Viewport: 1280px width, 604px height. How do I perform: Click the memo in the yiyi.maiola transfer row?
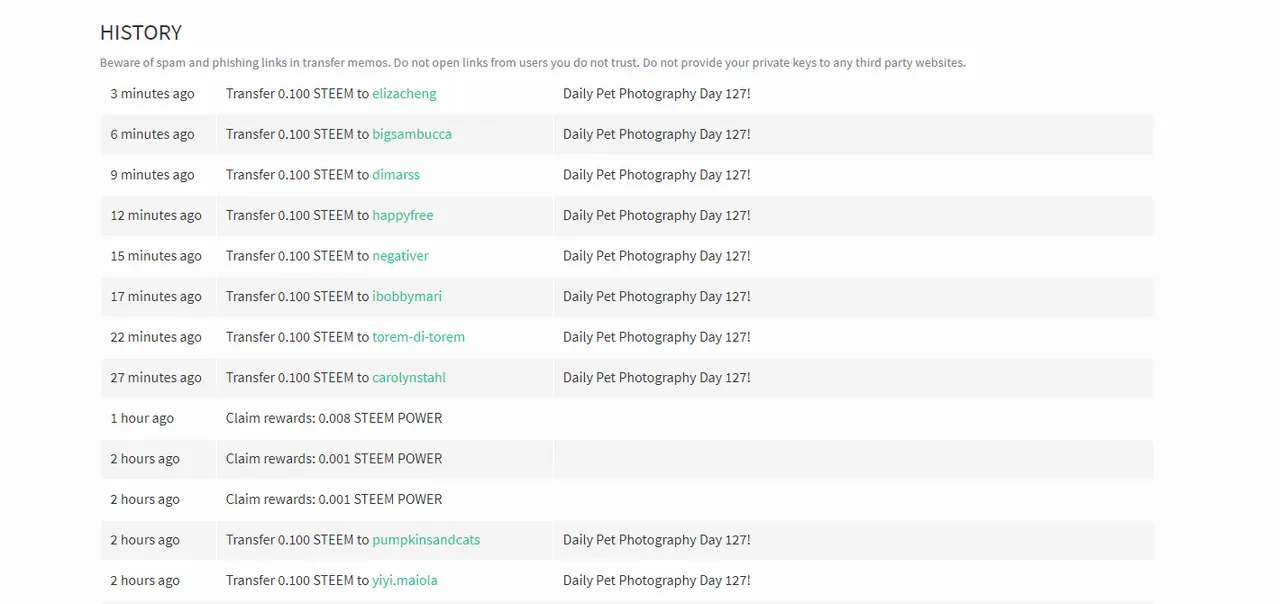pos(656,580)
